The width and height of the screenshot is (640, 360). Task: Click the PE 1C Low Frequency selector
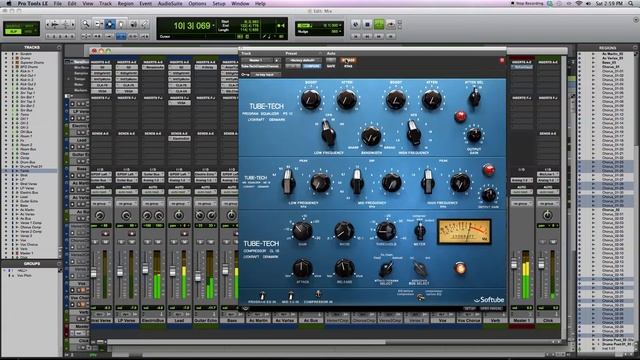(328, 133)
